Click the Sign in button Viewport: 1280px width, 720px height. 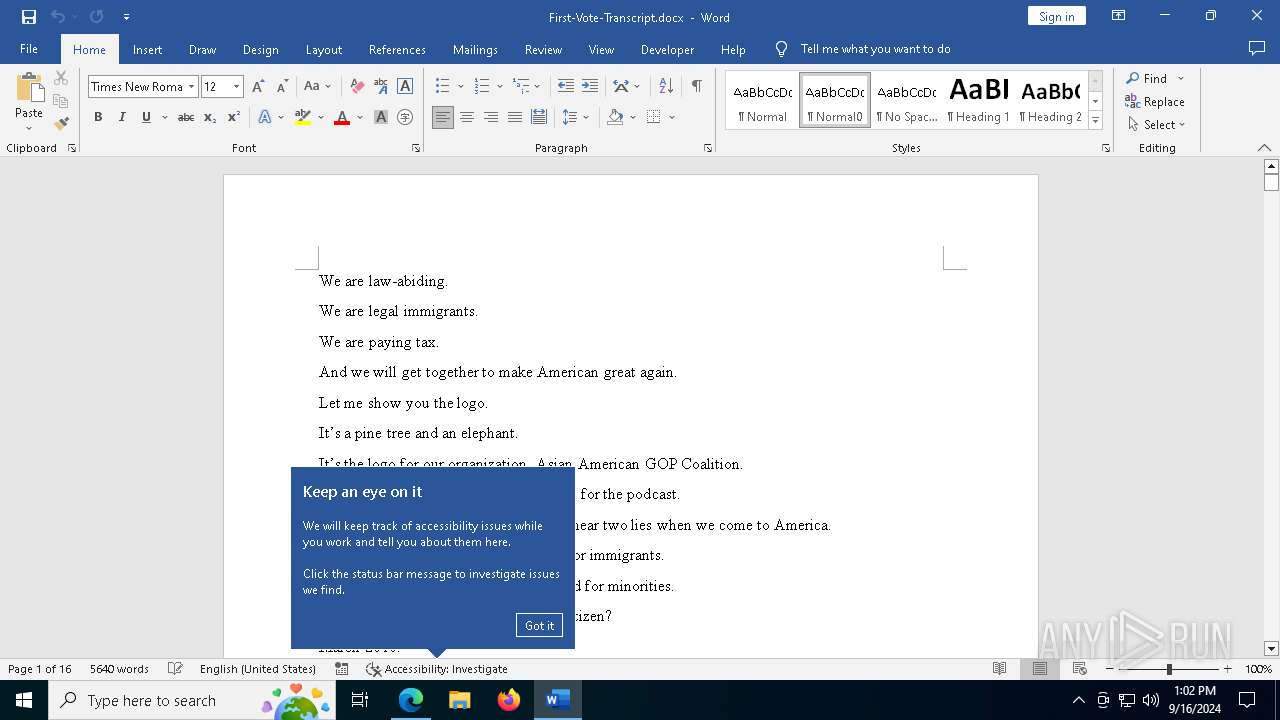pyautogui.click(x=1056, y=16)
